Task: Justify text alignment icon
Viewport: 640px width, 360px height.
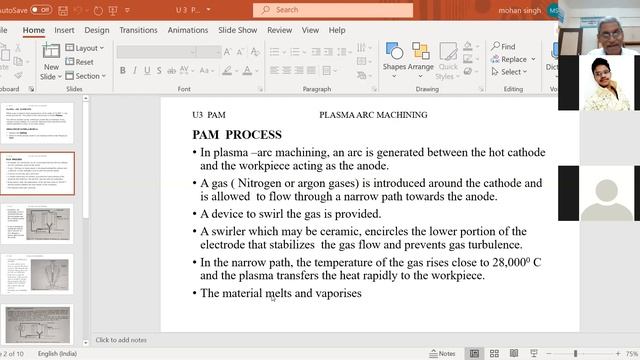Action: [311, 71]
